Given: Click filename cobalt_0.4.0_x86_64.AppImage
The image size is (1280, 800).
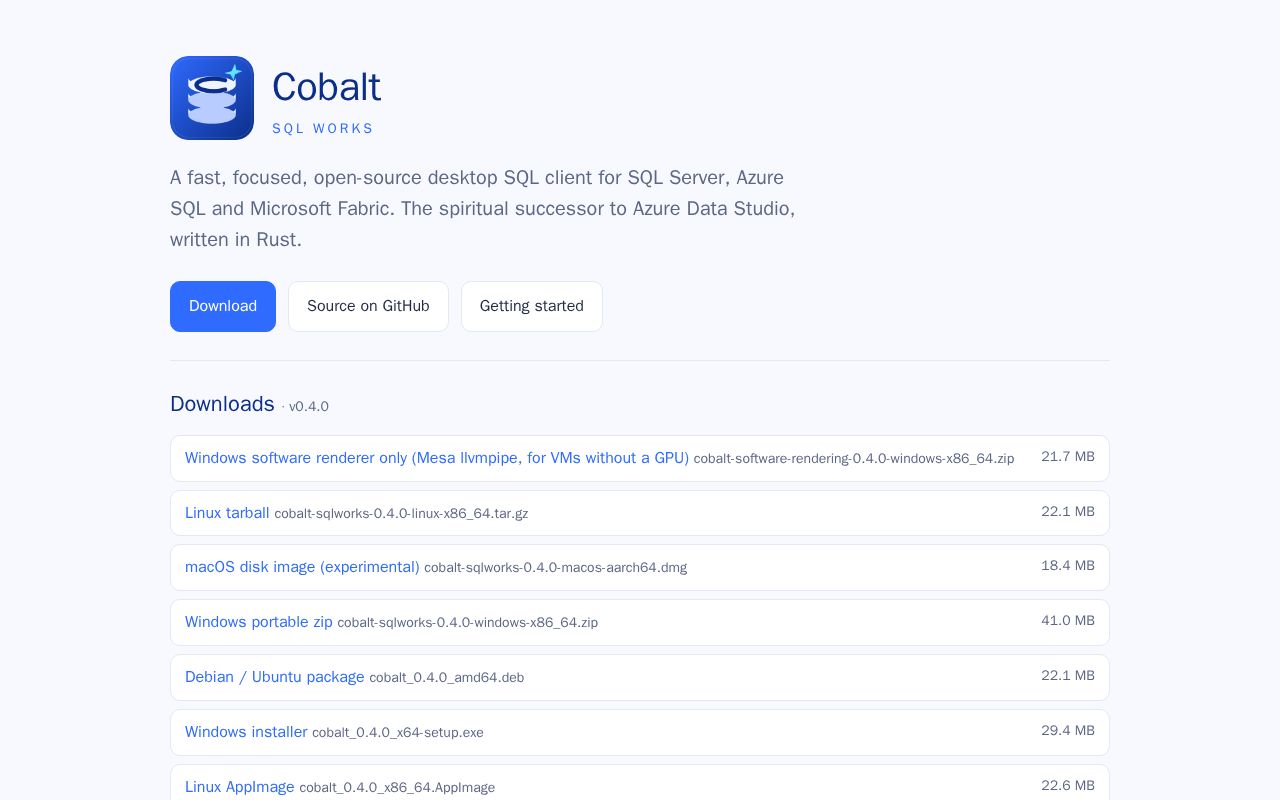Looking at the screenshot, I should 397,788.
